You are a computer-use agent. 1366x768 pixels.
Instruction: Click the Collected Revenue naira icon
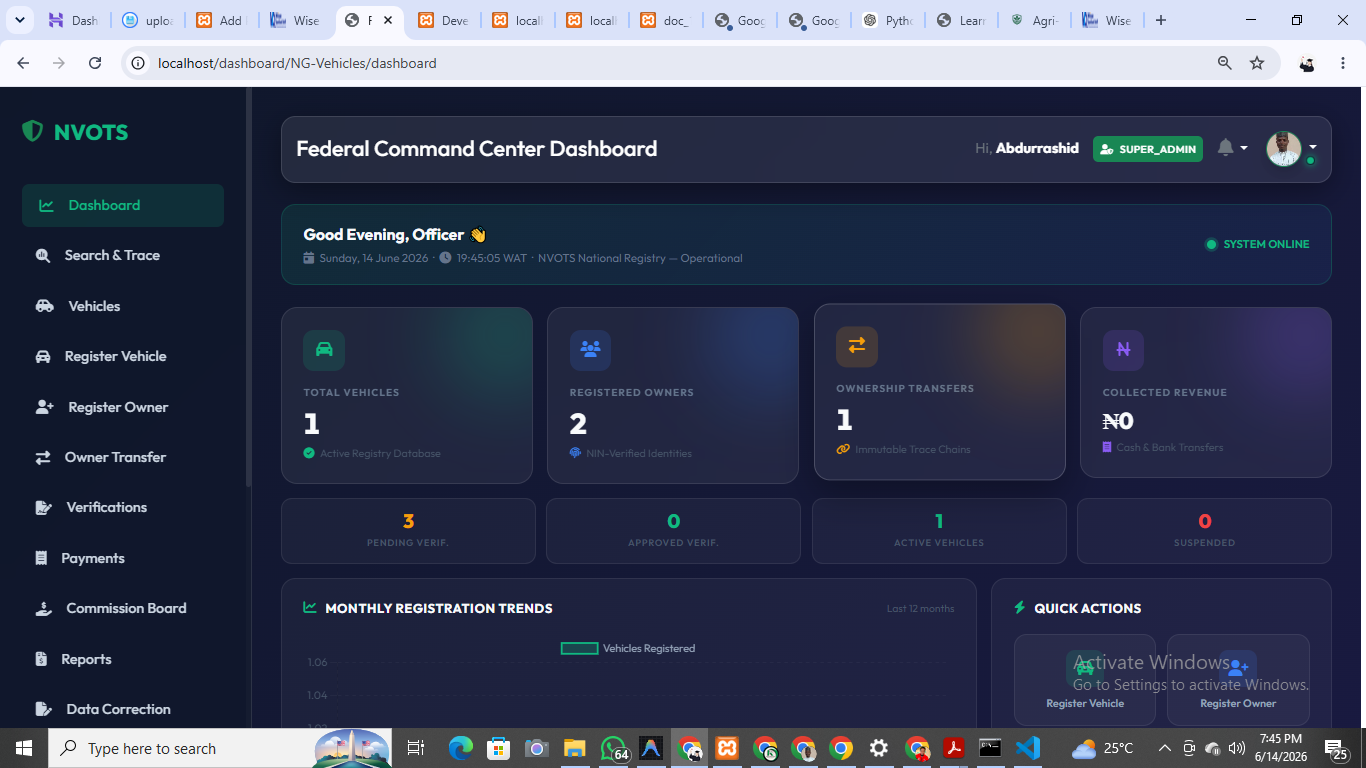pos(1123,350)
